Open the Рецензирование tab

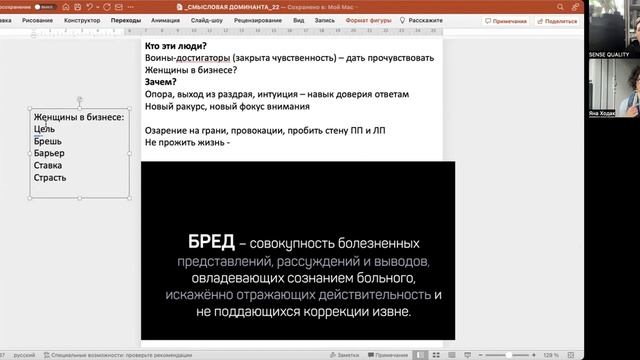pyautogui.click(x=258, y=20)
